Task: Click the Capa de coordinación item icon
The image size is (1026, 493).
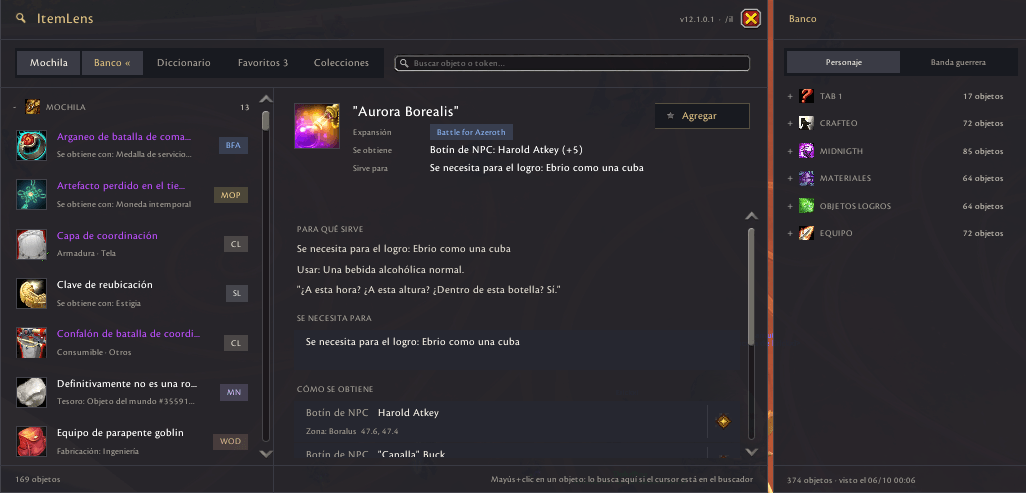Action: 31,244
